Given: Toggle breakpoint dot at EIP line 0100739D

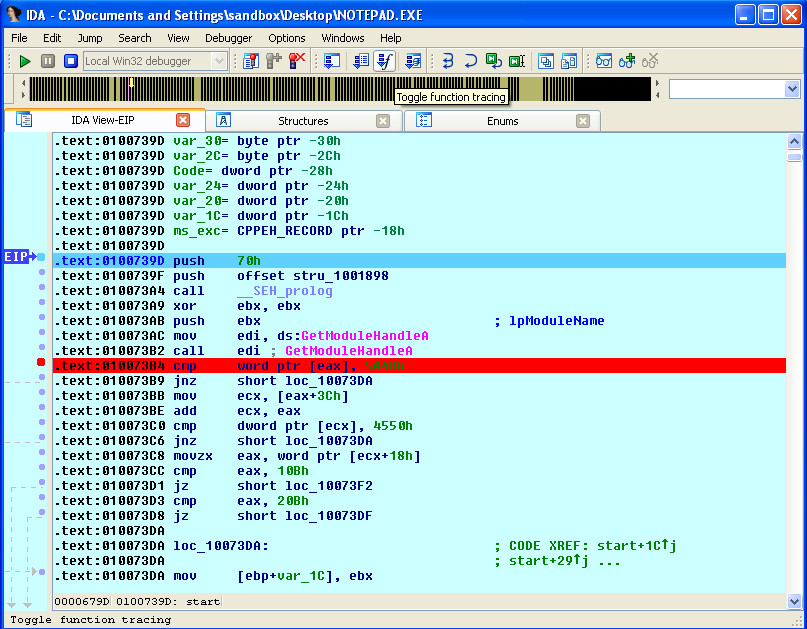Looking at the screenshot, I should [41, 257].
